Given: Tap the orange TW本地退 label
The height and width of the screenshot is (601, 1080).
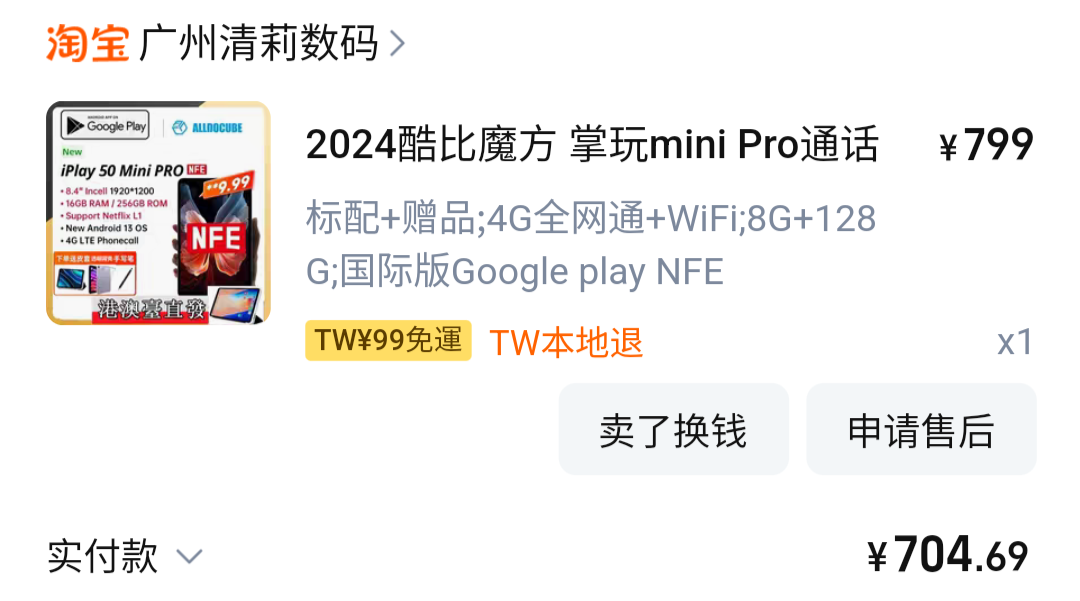Looking at the screenshot, I should tap(566, 342).
